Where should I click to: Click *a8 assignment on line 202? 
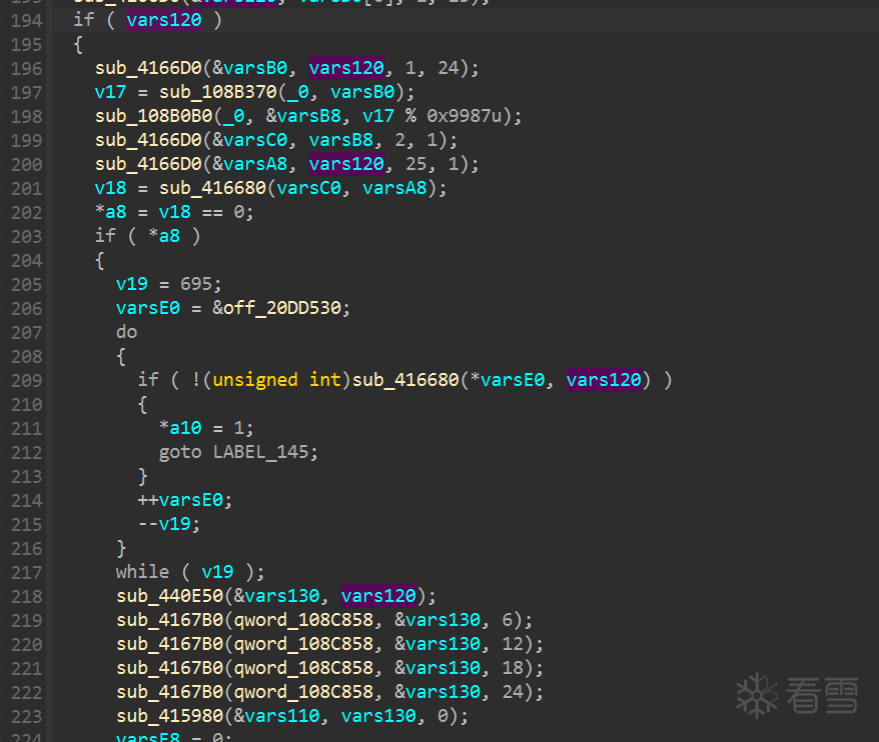tap(110, 212)
